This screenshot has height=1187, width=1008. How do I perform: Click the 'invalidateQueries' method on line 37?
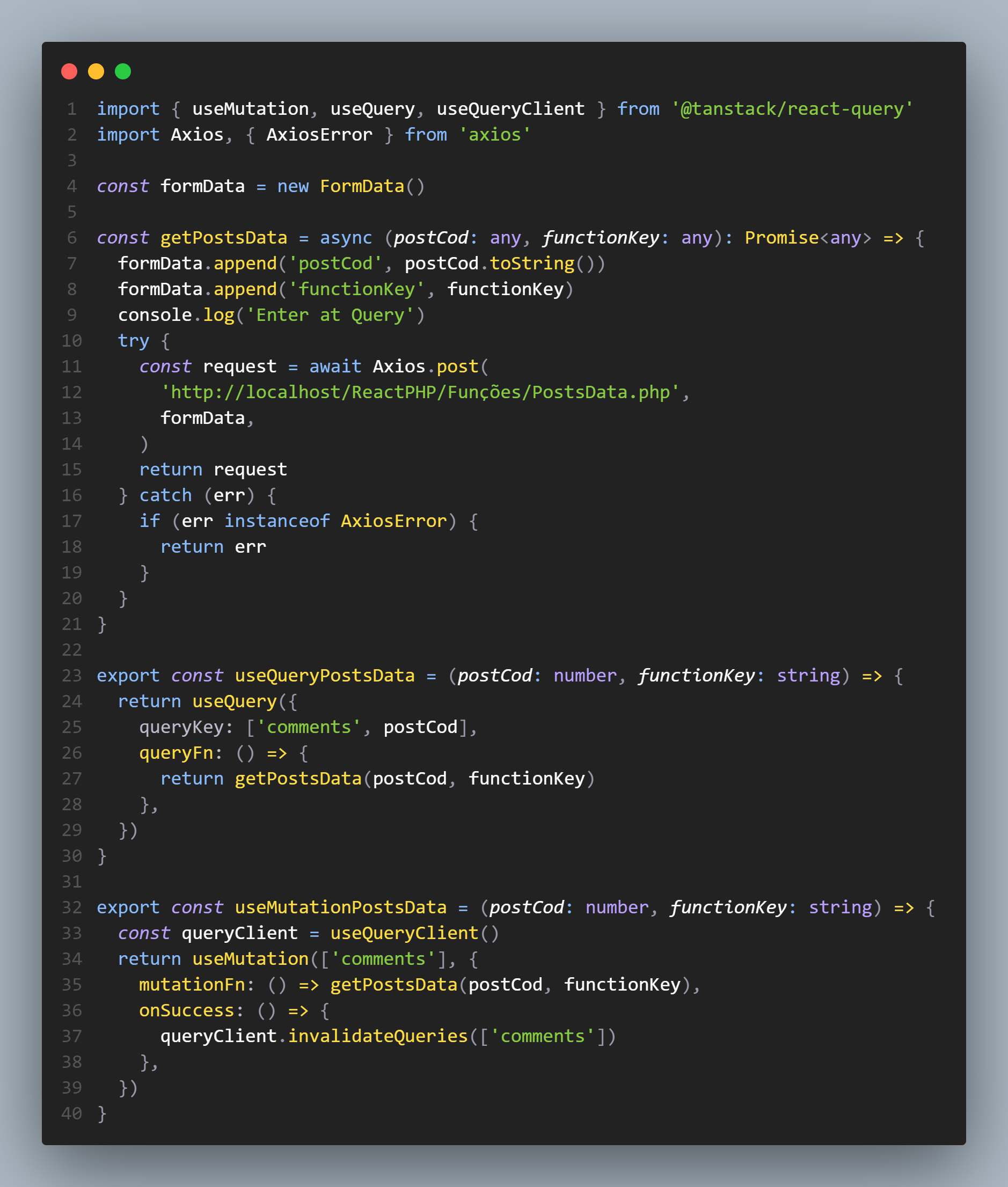click(x=378, y=1036)
